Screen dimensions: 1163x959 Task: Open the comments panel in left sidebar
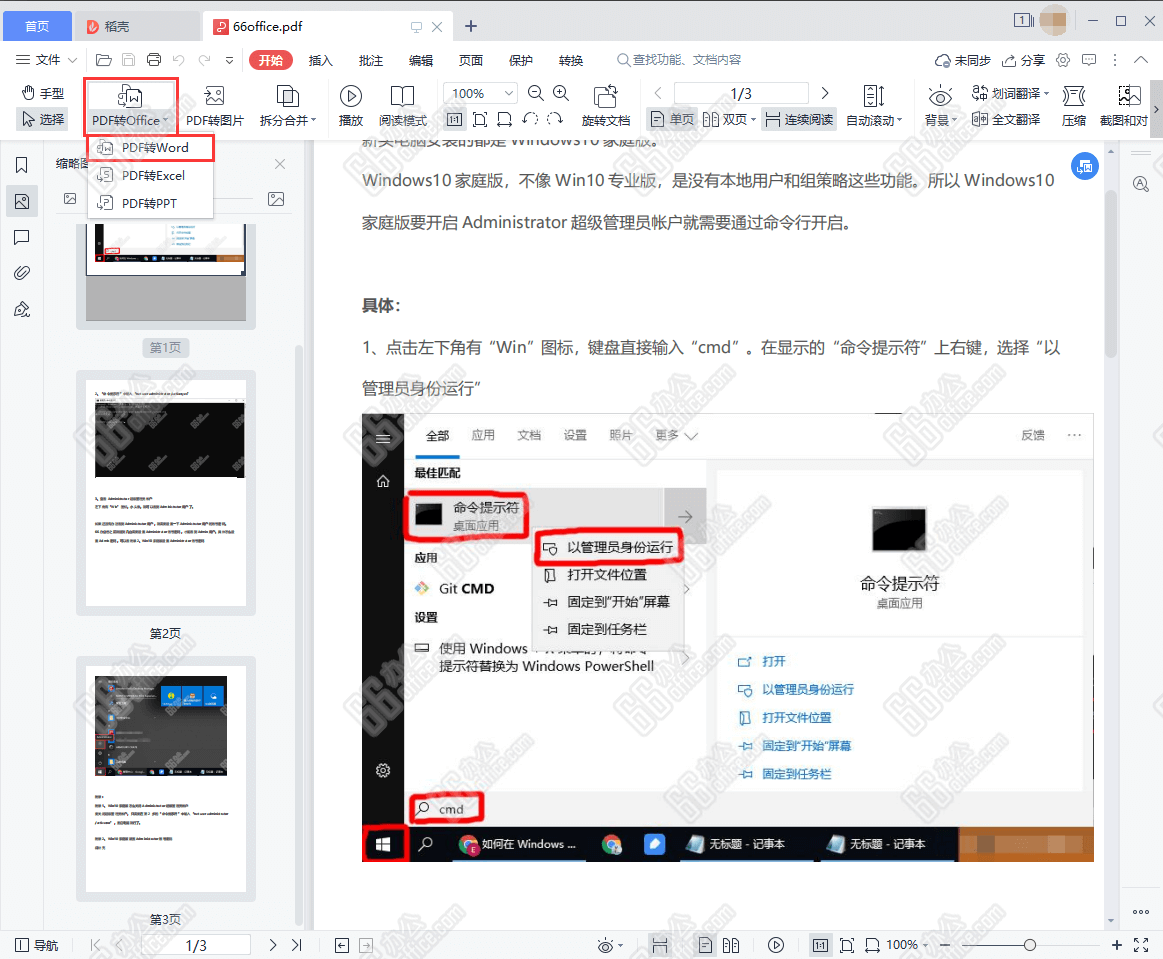tap(22, 237)
